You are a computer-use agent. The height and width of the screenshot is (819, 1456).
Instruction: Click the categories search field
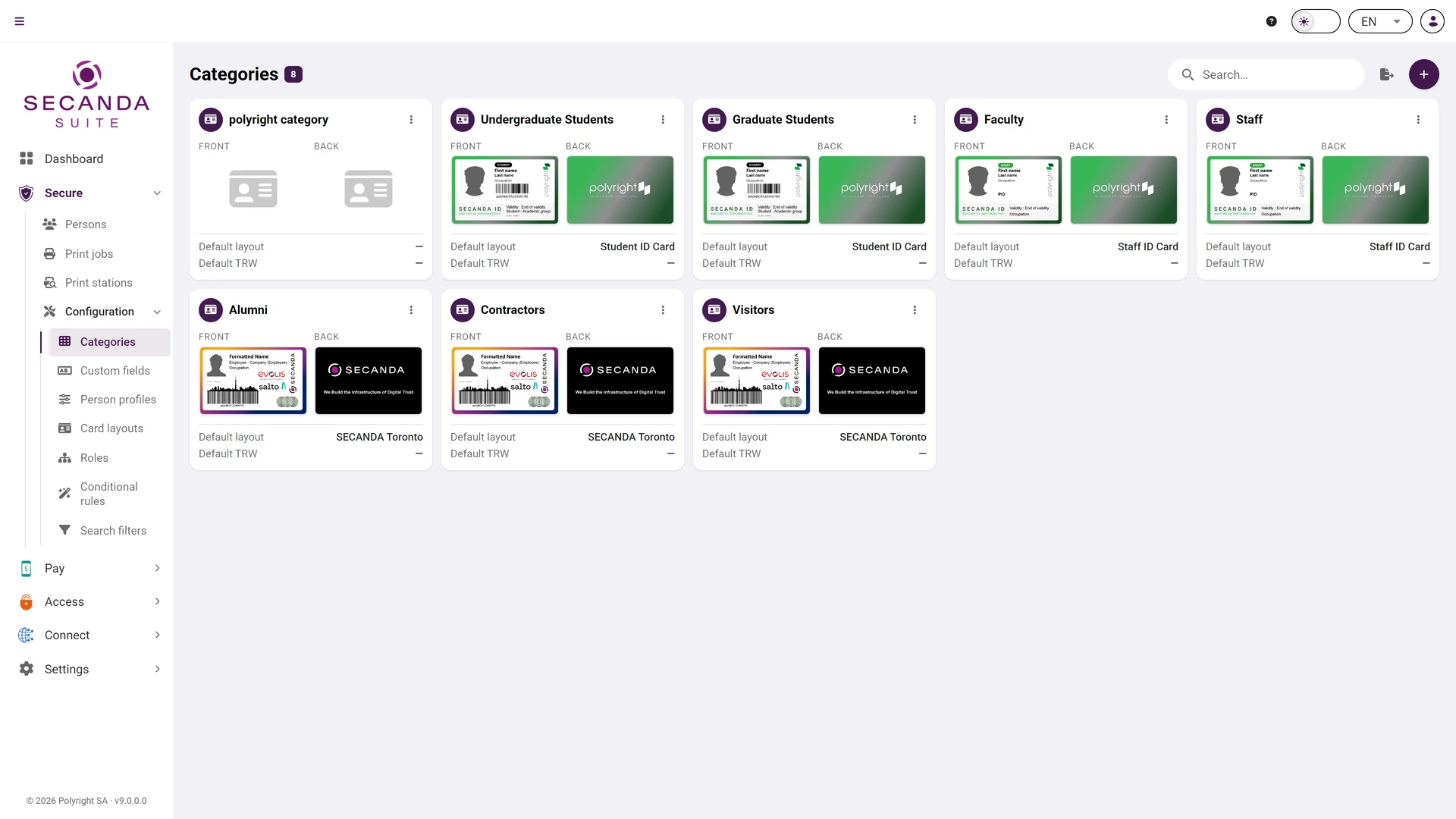pyautogui.click(x=1266, y=74)
